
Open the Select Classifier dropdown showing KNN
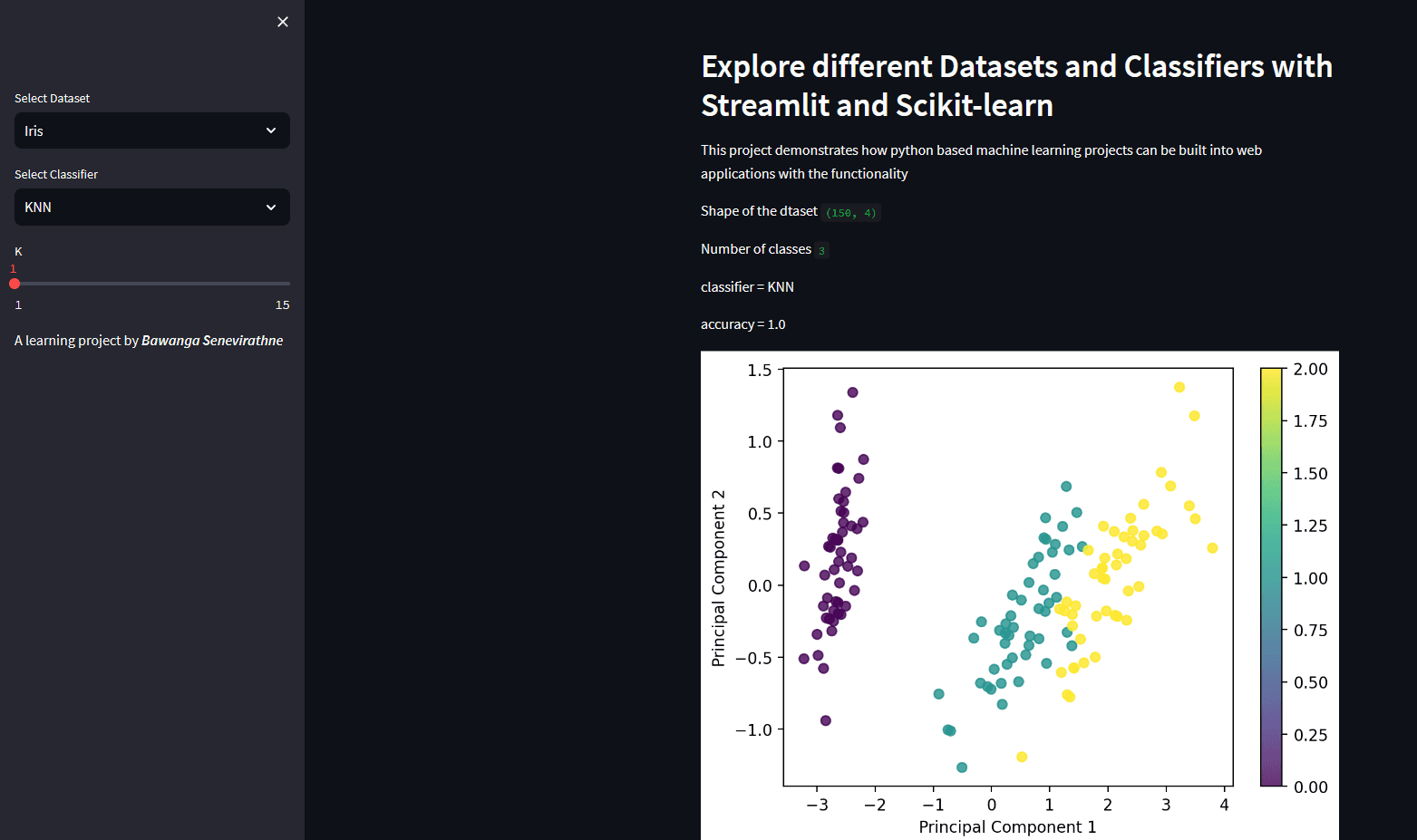[152, 207]
